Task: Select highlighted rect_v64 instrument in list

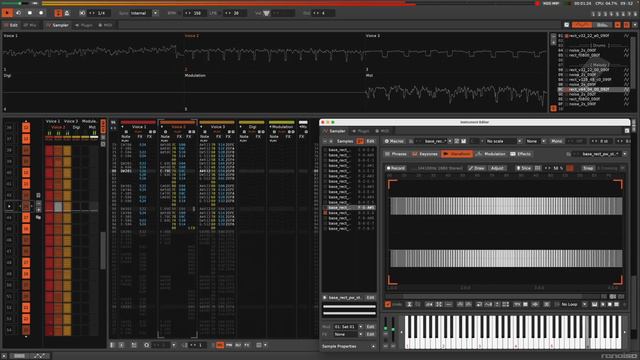Action: (593, 89)
